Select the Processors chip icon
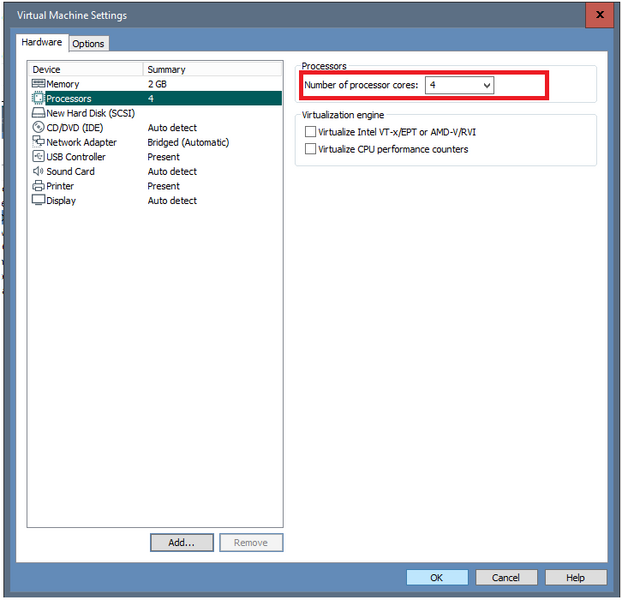The height and width of the screenshot is (600, 622). pyautogui.click(x=38, y=99)
